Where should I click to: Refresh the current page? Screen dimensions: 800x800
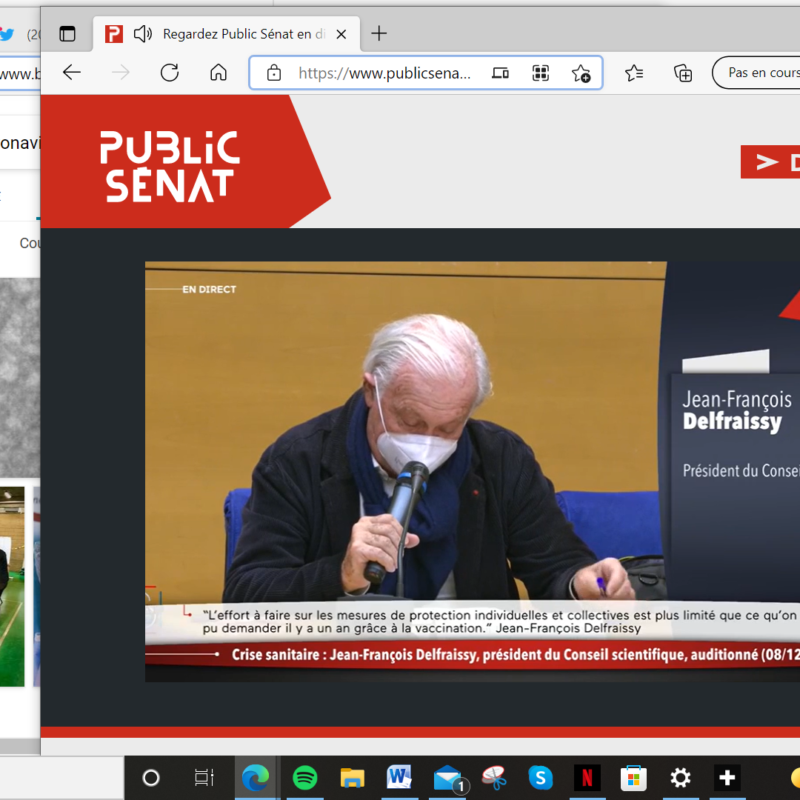(169, 73)
